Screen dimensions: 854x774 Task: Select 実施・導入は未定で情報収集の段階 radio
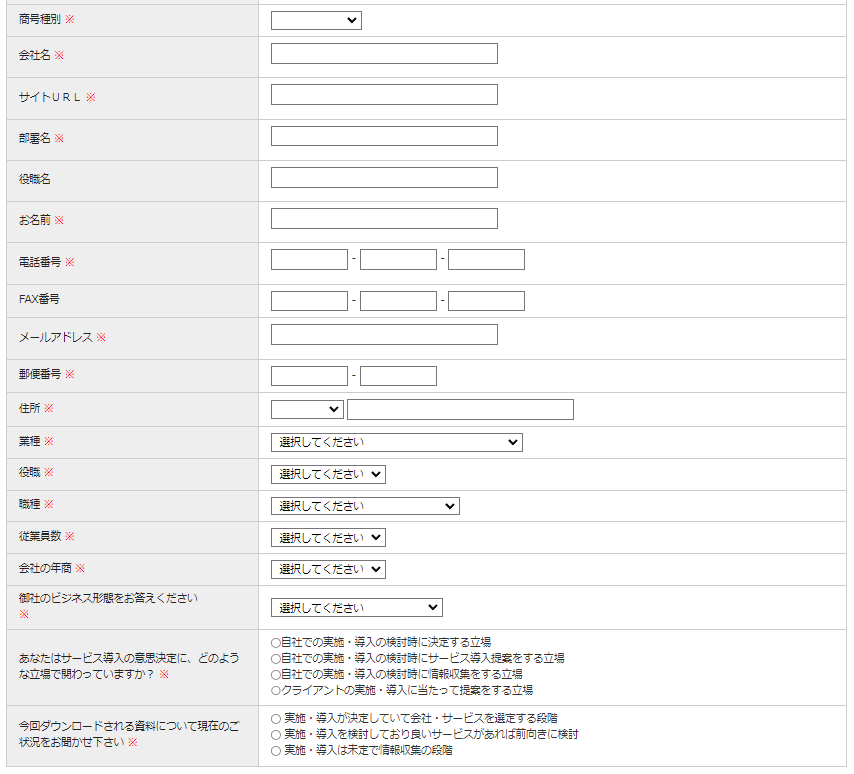click(276, 750)
